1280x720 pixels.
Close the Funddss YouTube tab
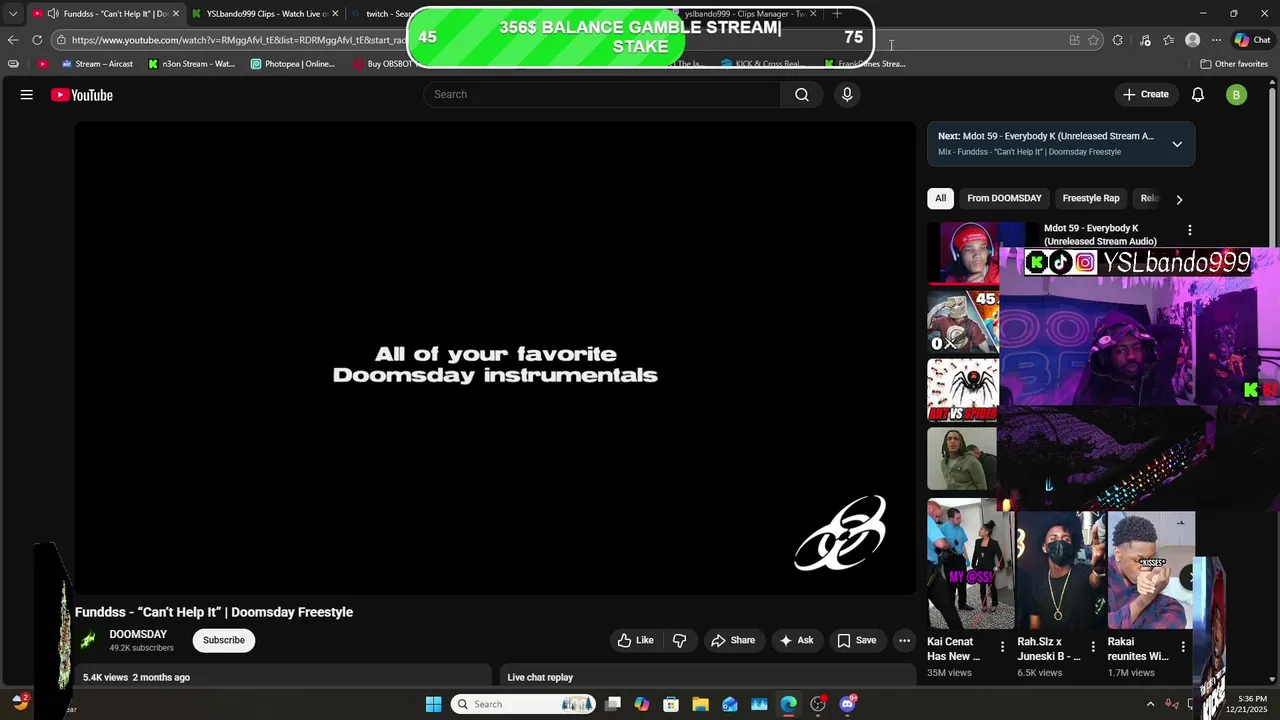[x=175, y=14]
